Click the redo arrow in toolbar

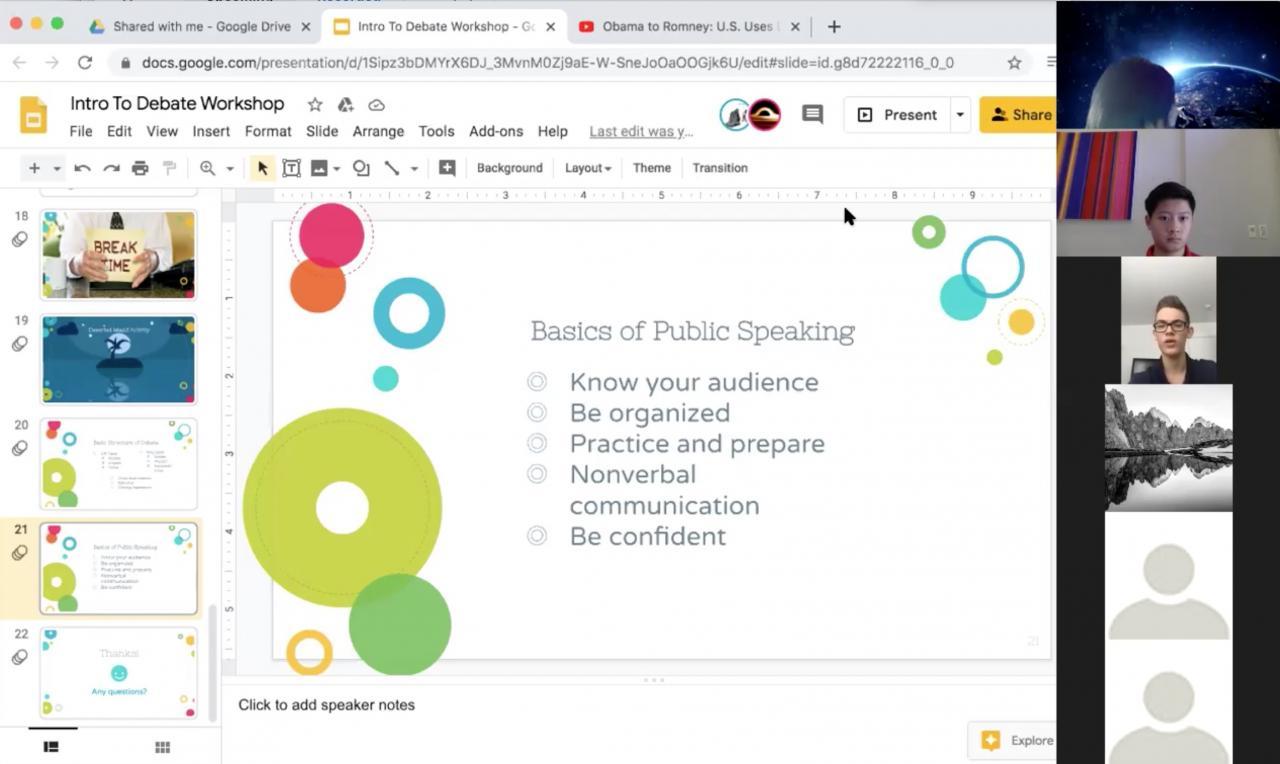click(x=111, y=168)
